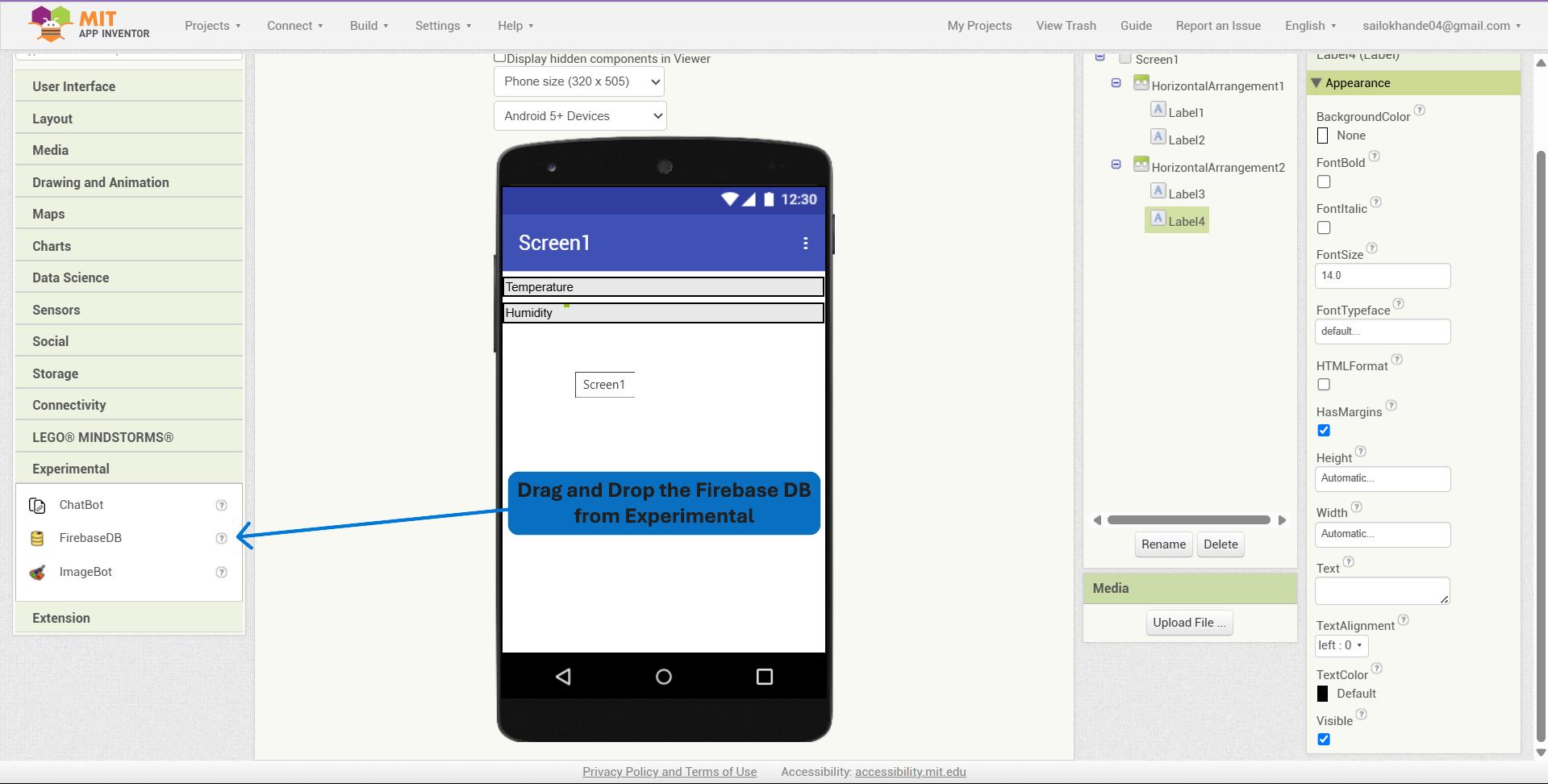This screenshot has width=1548, height=784.
Task: Click HorizontalArrangement1 component icon in tree
Action: [x=1141, y=83]
